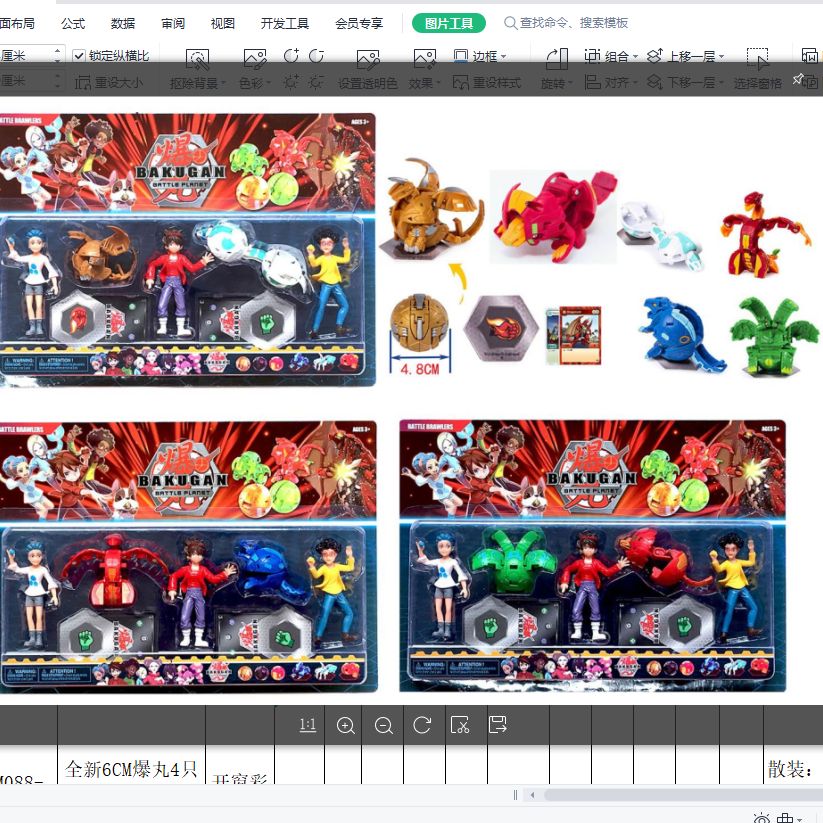Screen dimensions: 823x823
Task: Click the 重设样式 button
Action: pos(487,82)
